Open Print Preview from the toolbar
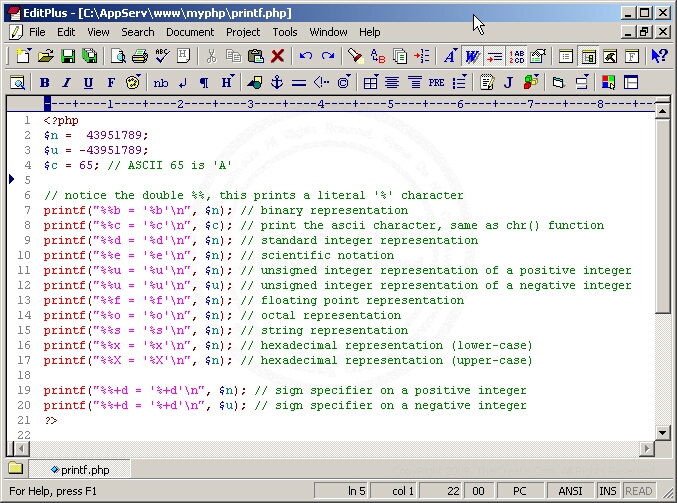Image resolution: width=677 pixels, height=503 pixels. pos(118,56)
